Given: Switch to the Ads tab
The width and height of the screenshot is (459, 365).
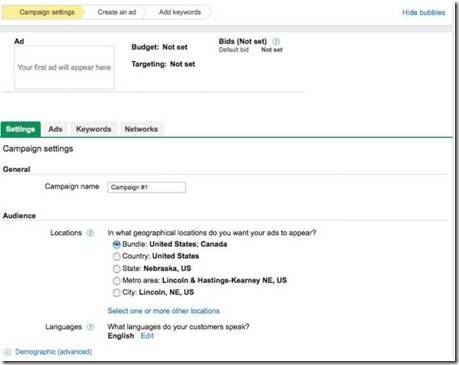Looking at the screenshot, I should [x=55, y=129].
